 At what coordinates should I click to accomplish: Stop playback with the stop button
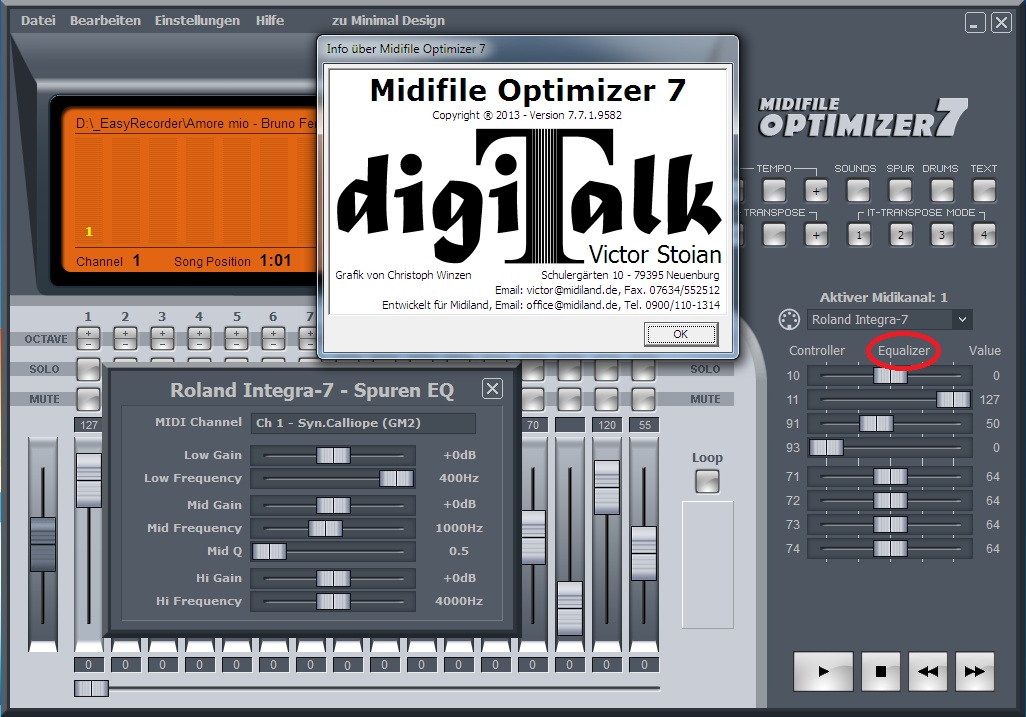click(x=881, y=671)
